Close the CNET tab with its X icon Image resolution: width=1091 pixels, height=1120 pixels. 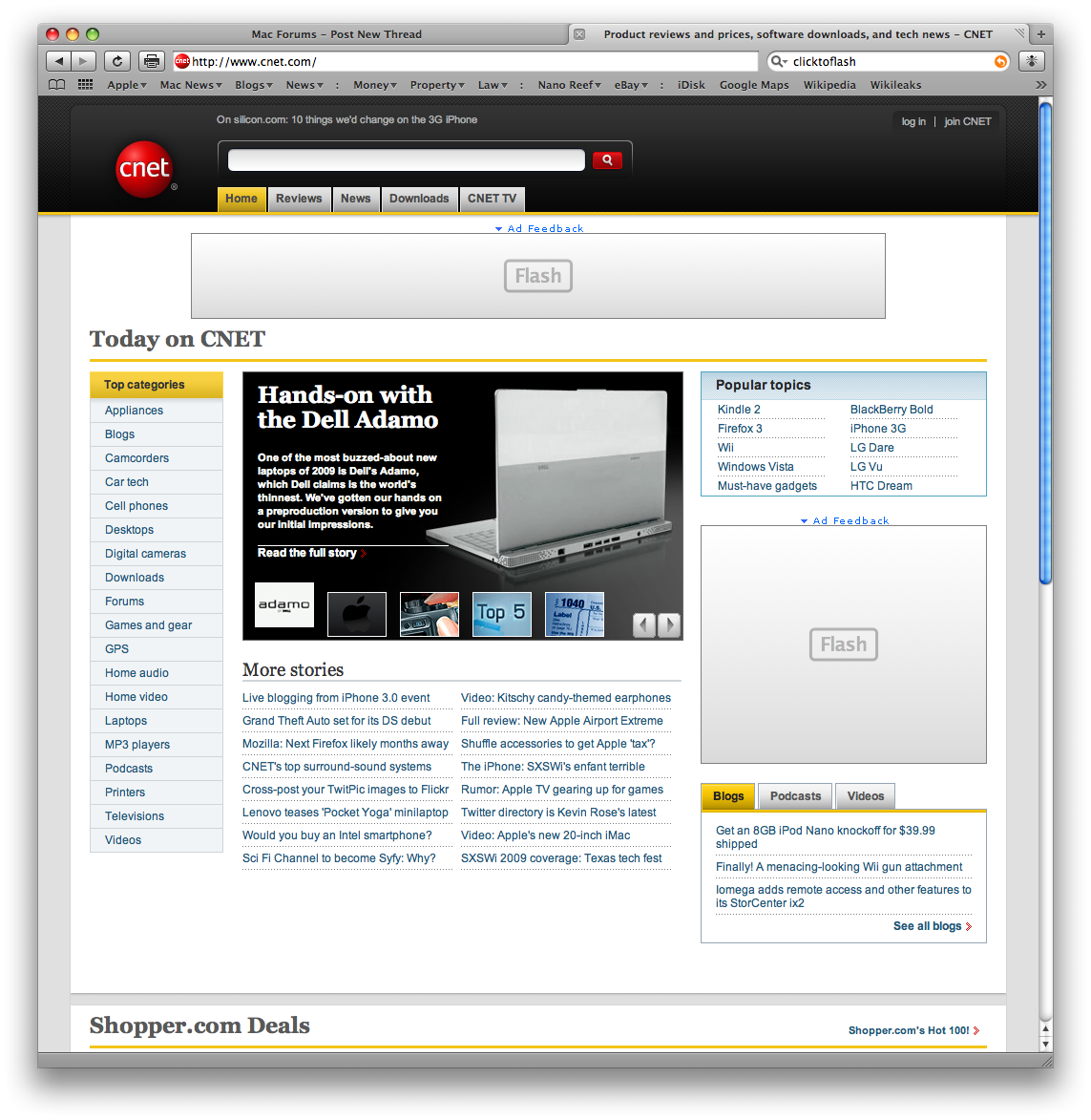pos(579,34)
